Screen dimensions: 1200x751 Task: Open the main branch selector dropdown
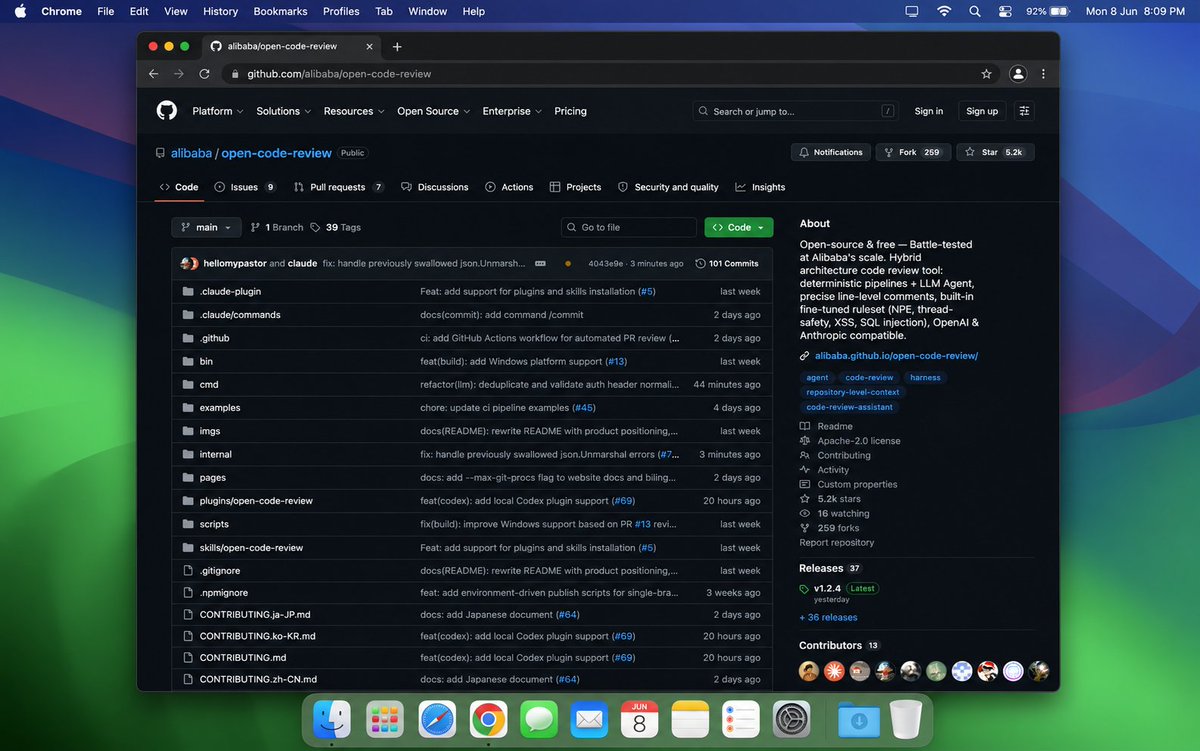pos(206,227)
